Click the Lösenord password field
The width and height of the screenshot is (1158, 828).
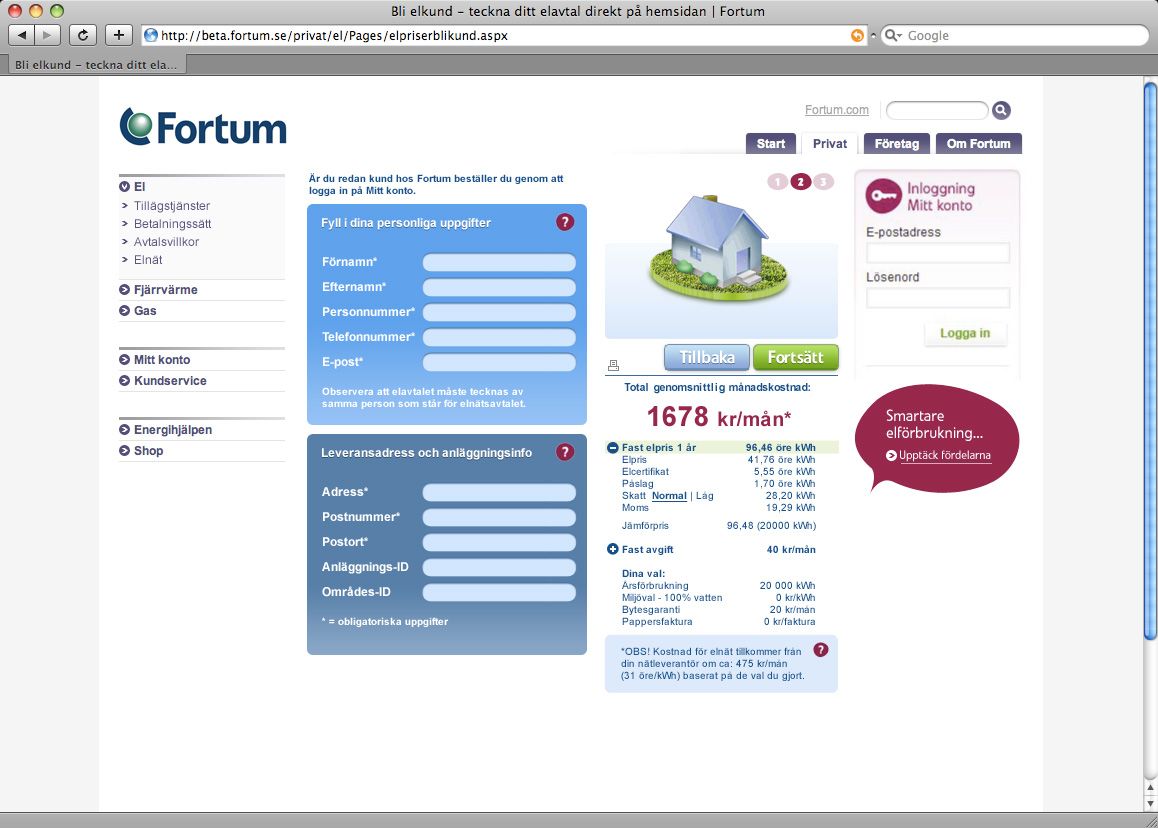click(938, 298)
